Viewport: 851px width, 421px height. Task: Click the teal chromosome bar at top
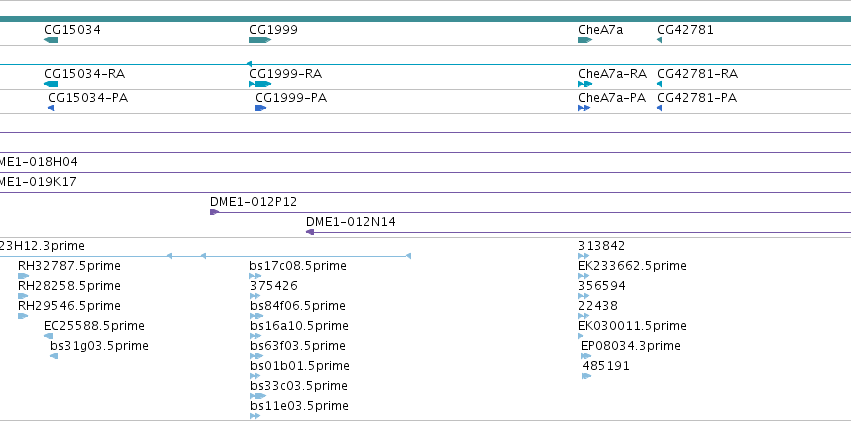coord(426,19)
